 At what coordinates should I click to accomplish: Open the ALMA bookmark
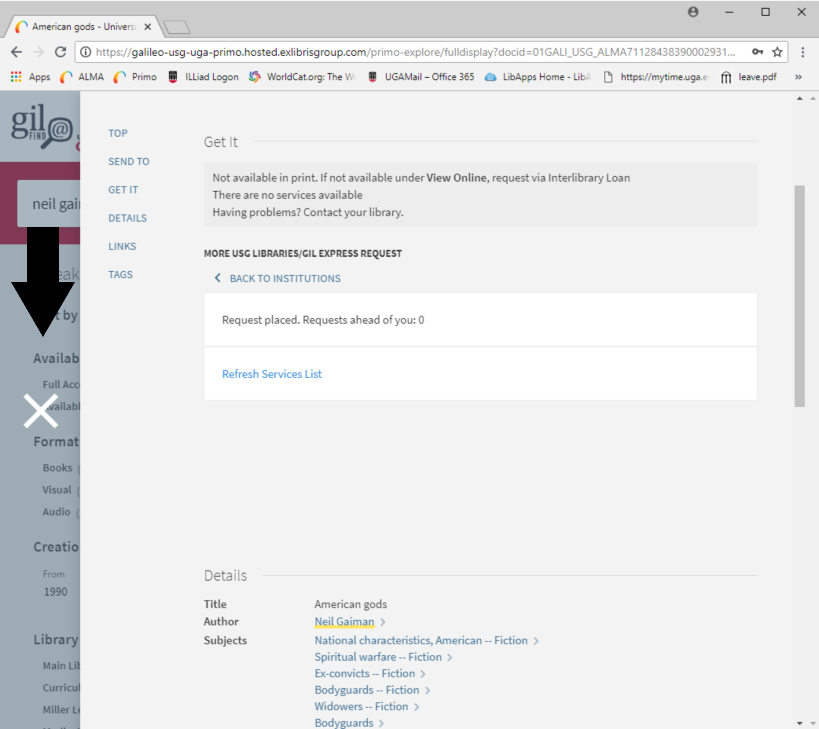point(82,77)
